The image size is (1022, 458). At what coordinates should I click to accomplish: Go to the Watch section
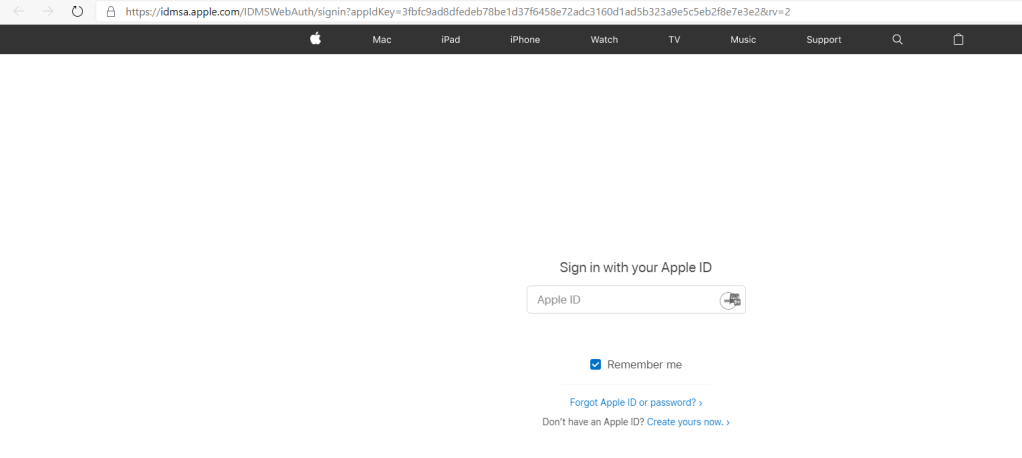click(604, 40)
